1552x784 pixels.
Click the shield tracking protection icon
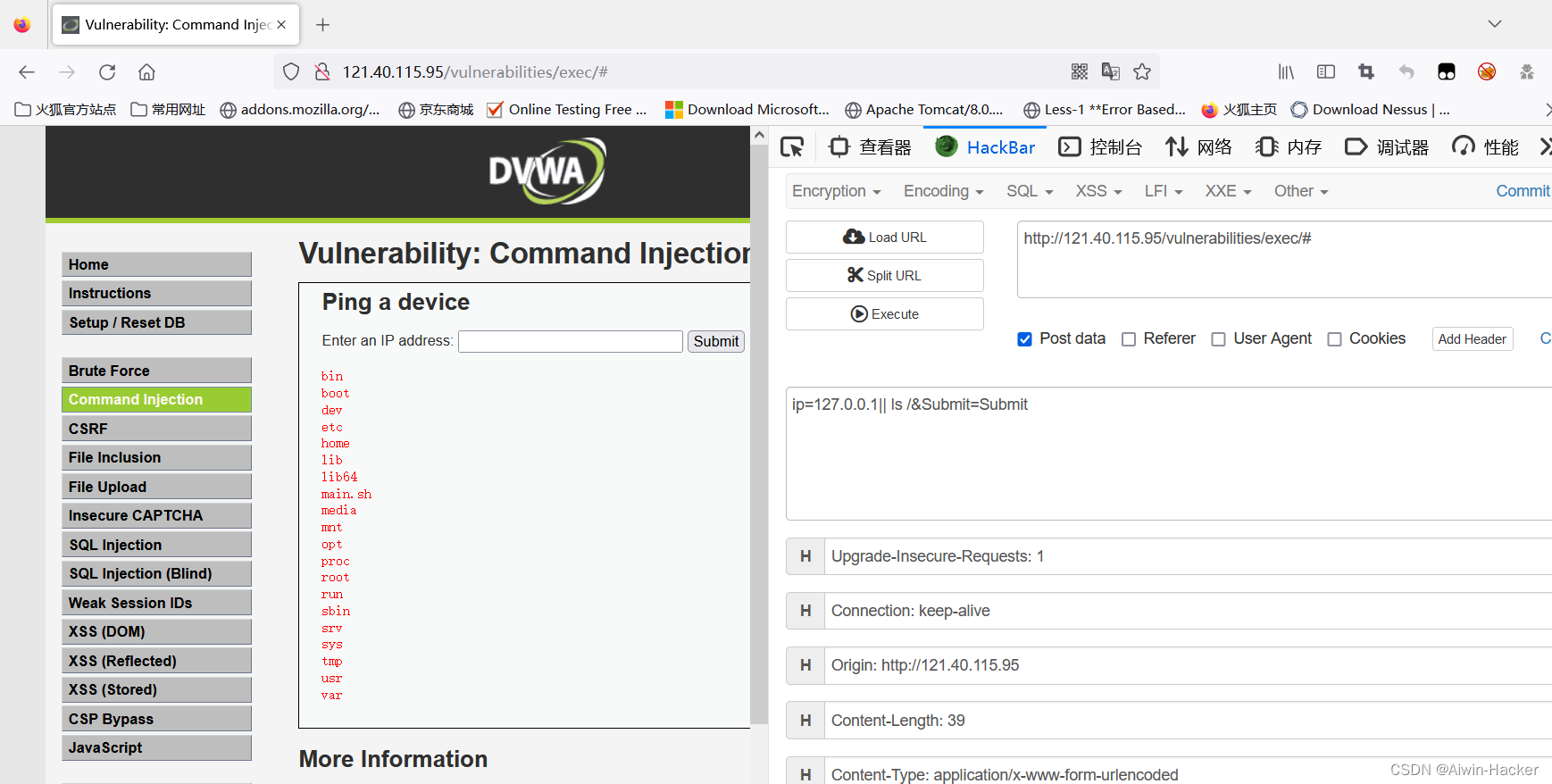pos(291,72)
